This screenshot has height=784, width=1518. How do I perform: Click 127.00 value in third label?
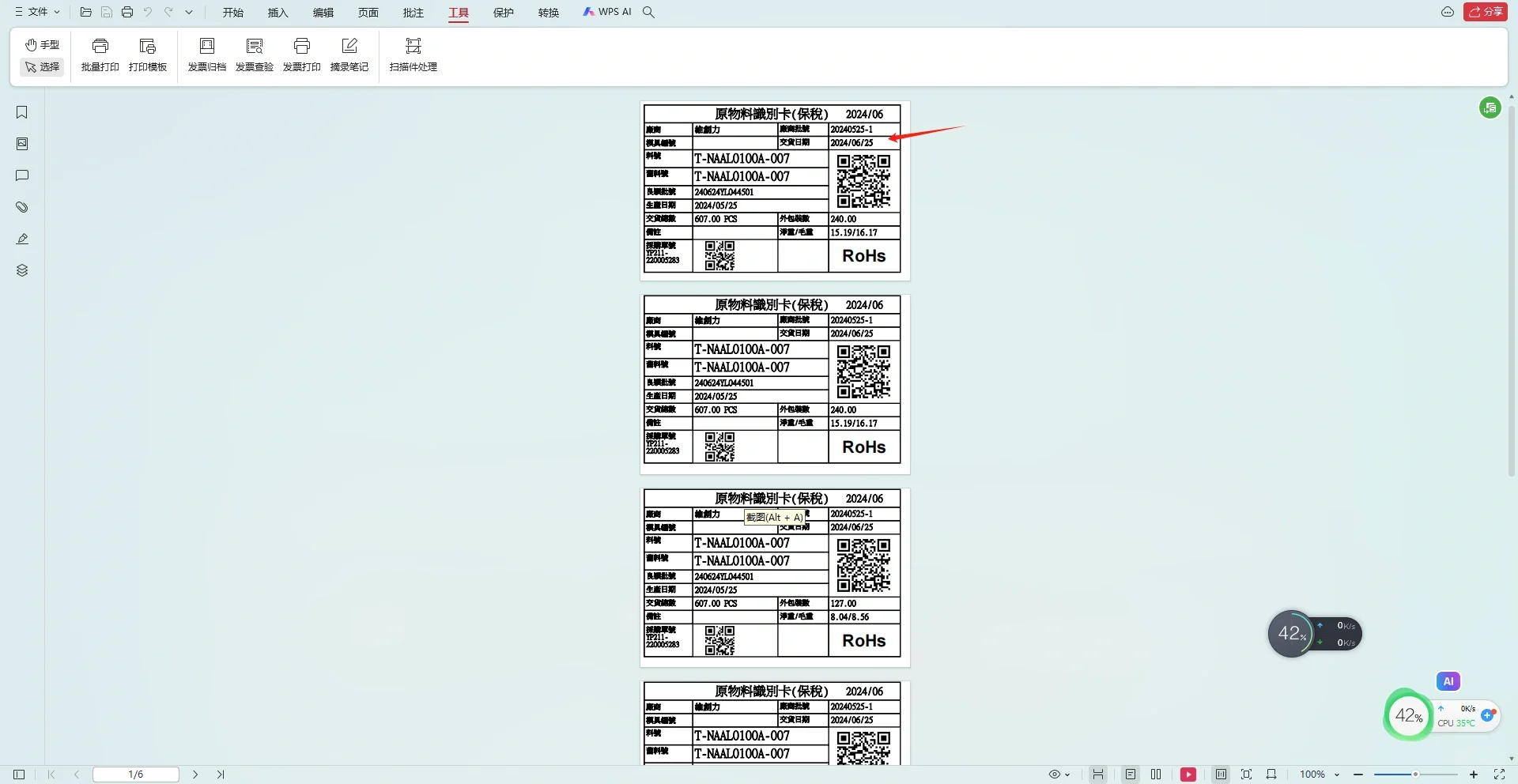point(844,604)
